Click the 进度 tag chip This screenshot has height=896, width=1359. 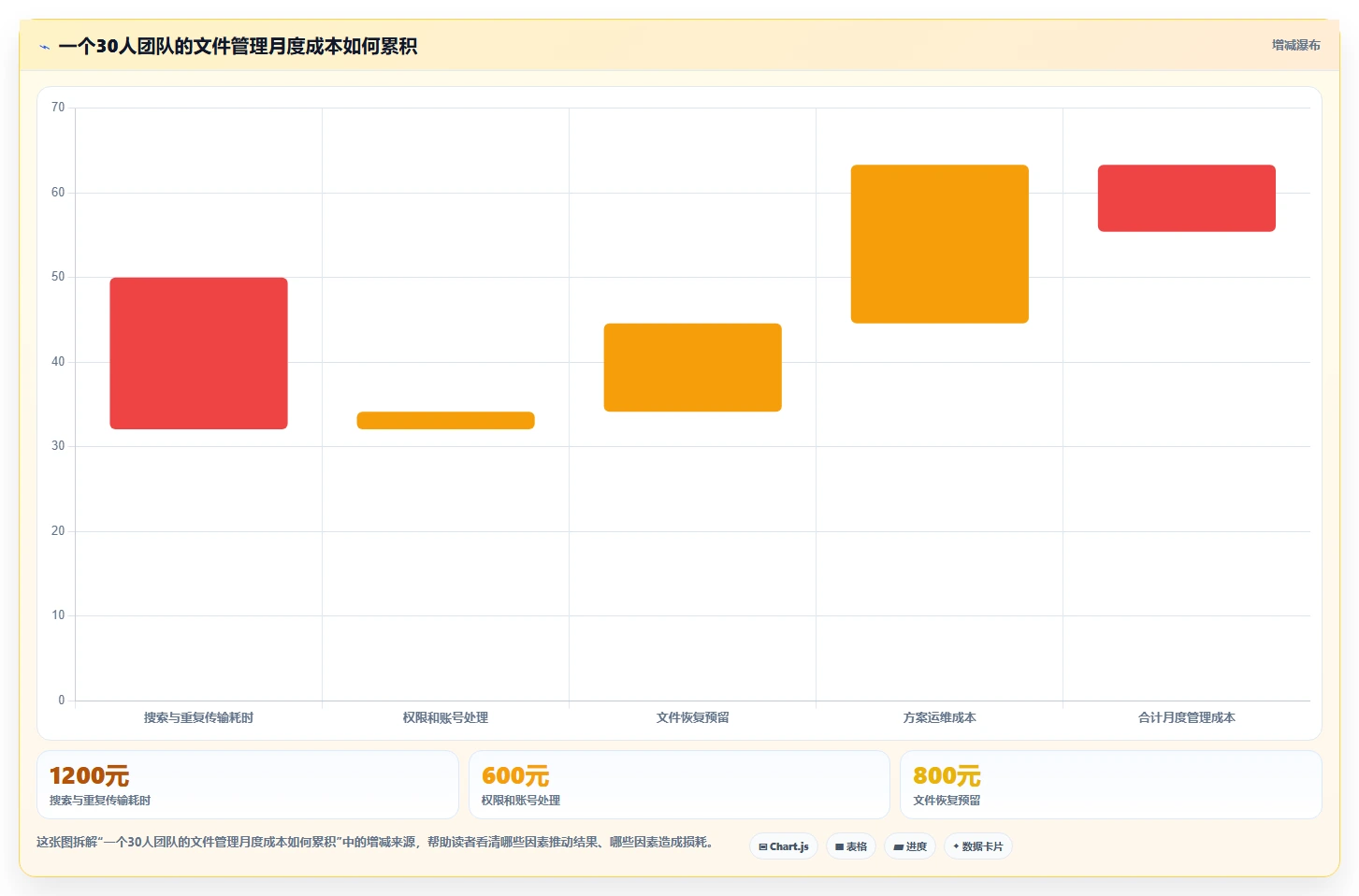[910, 846]
